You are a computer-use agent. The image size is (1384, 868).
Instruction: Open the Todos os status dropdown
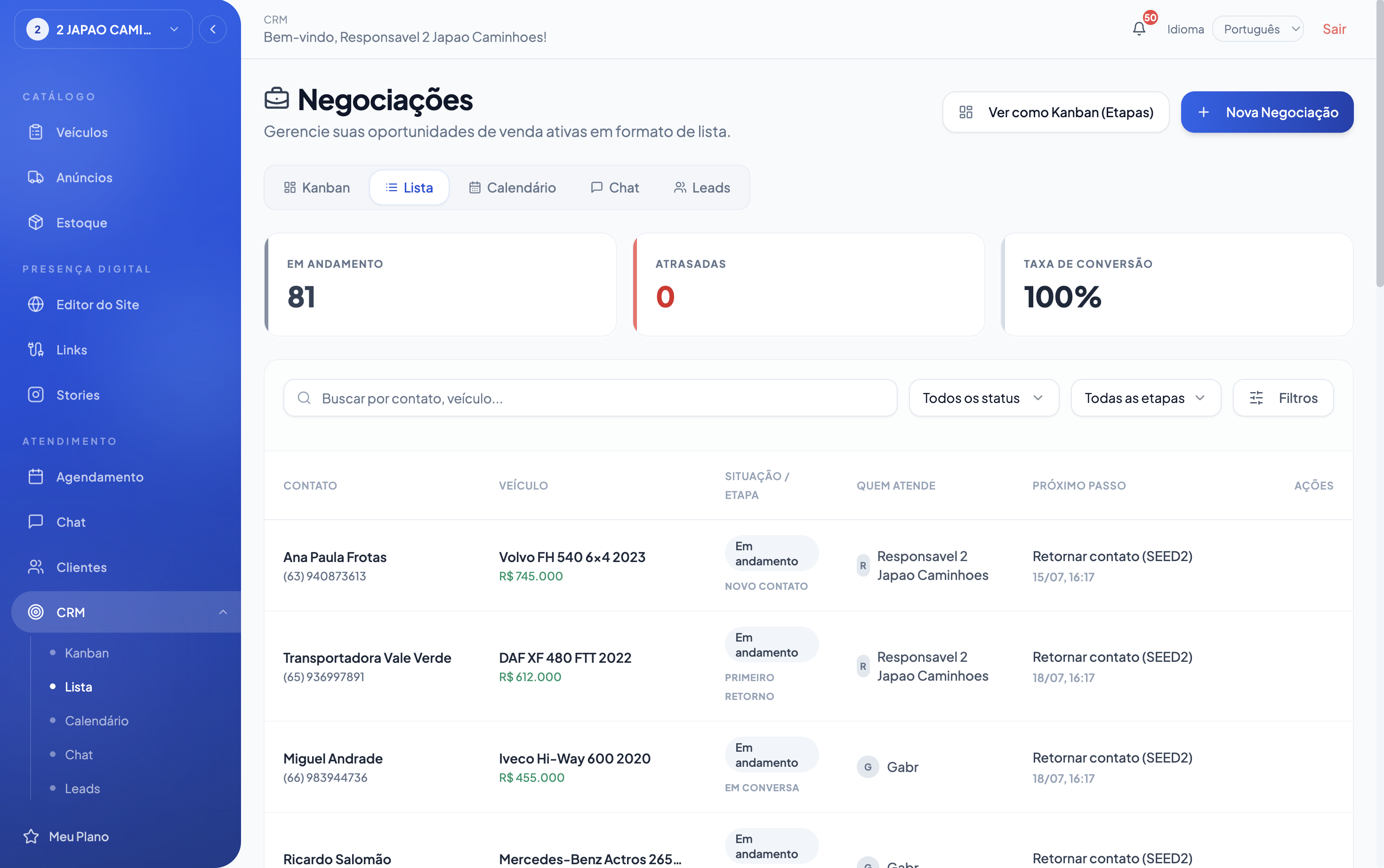click(x=983, y=398)
